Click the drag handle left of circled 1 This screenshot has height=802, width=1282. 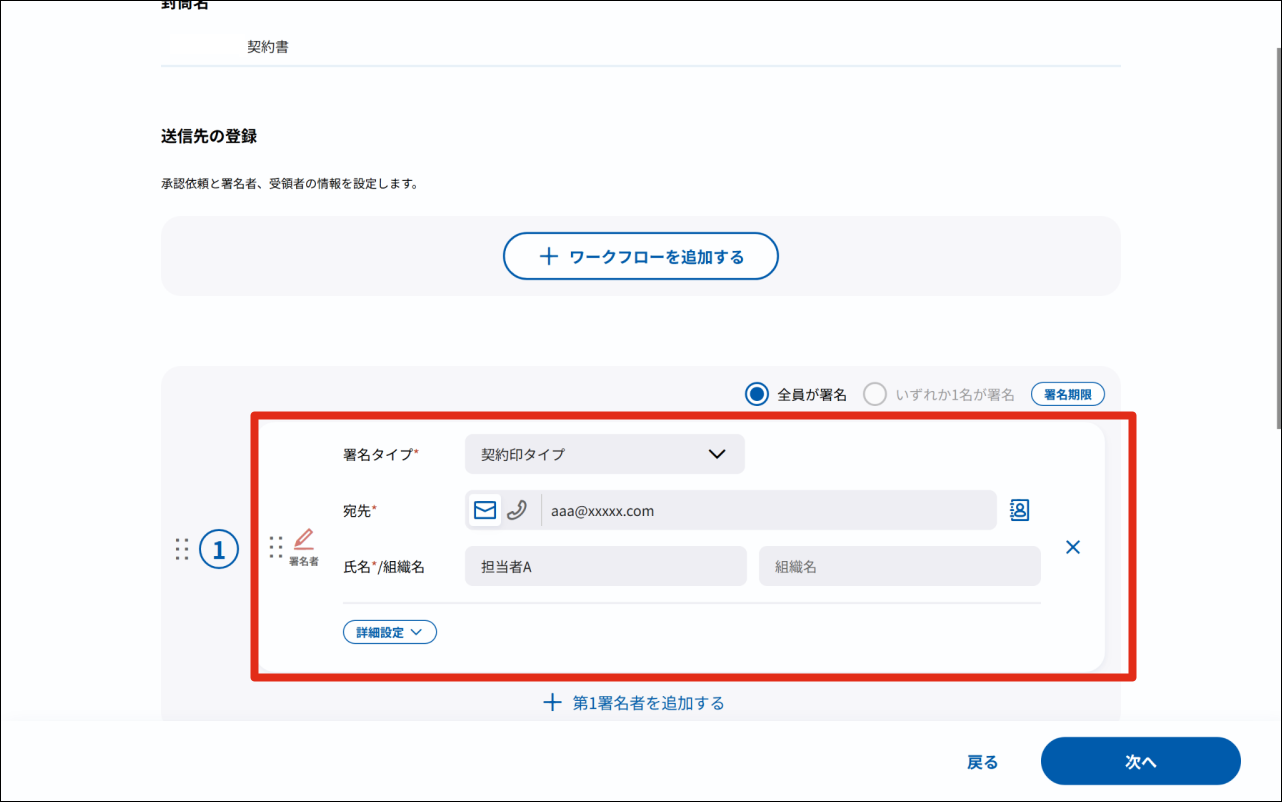(x=181, y=549)
